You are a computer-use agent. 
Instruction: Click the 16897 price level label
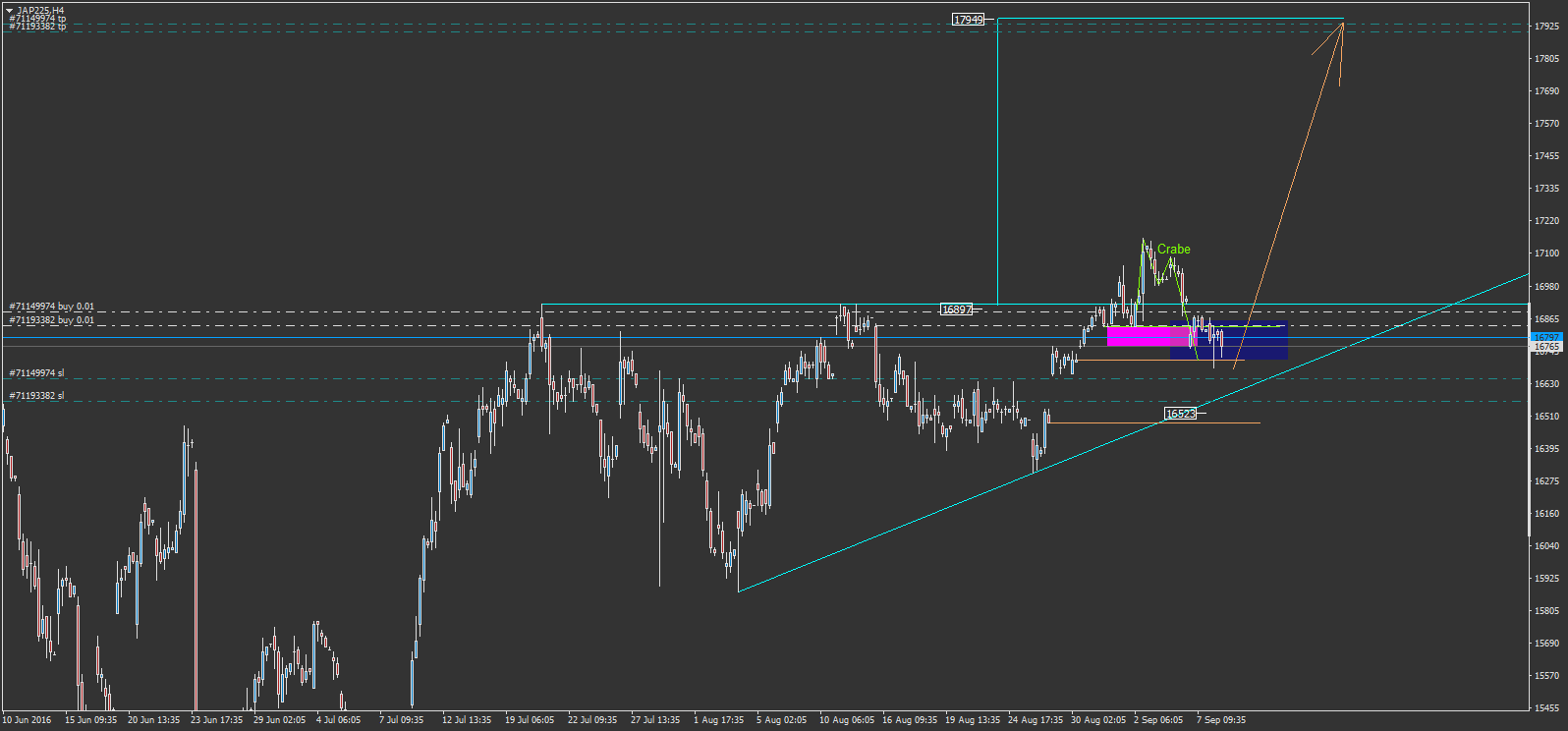point(957,309)
